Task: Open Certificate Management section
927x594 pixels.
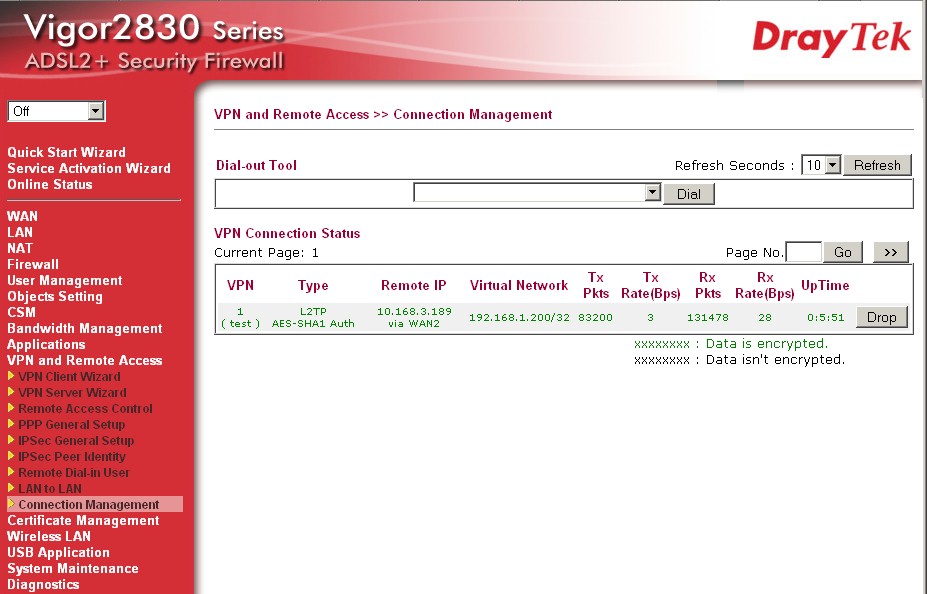Action: pyautogui.click(x=83, y=520)
